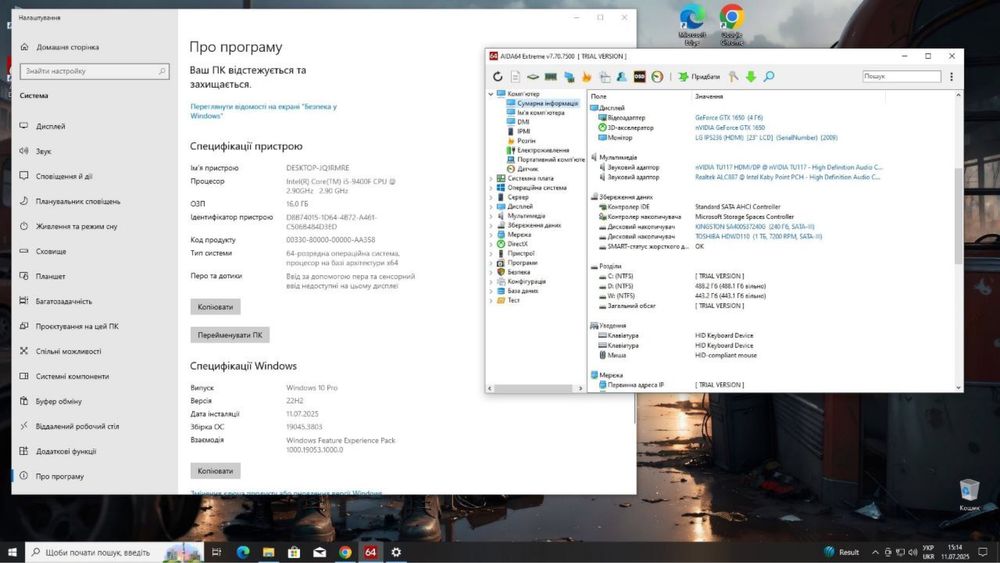Expand the DirectX tree node
Screen dimensions: 1000x563
[x=490, y=244]
